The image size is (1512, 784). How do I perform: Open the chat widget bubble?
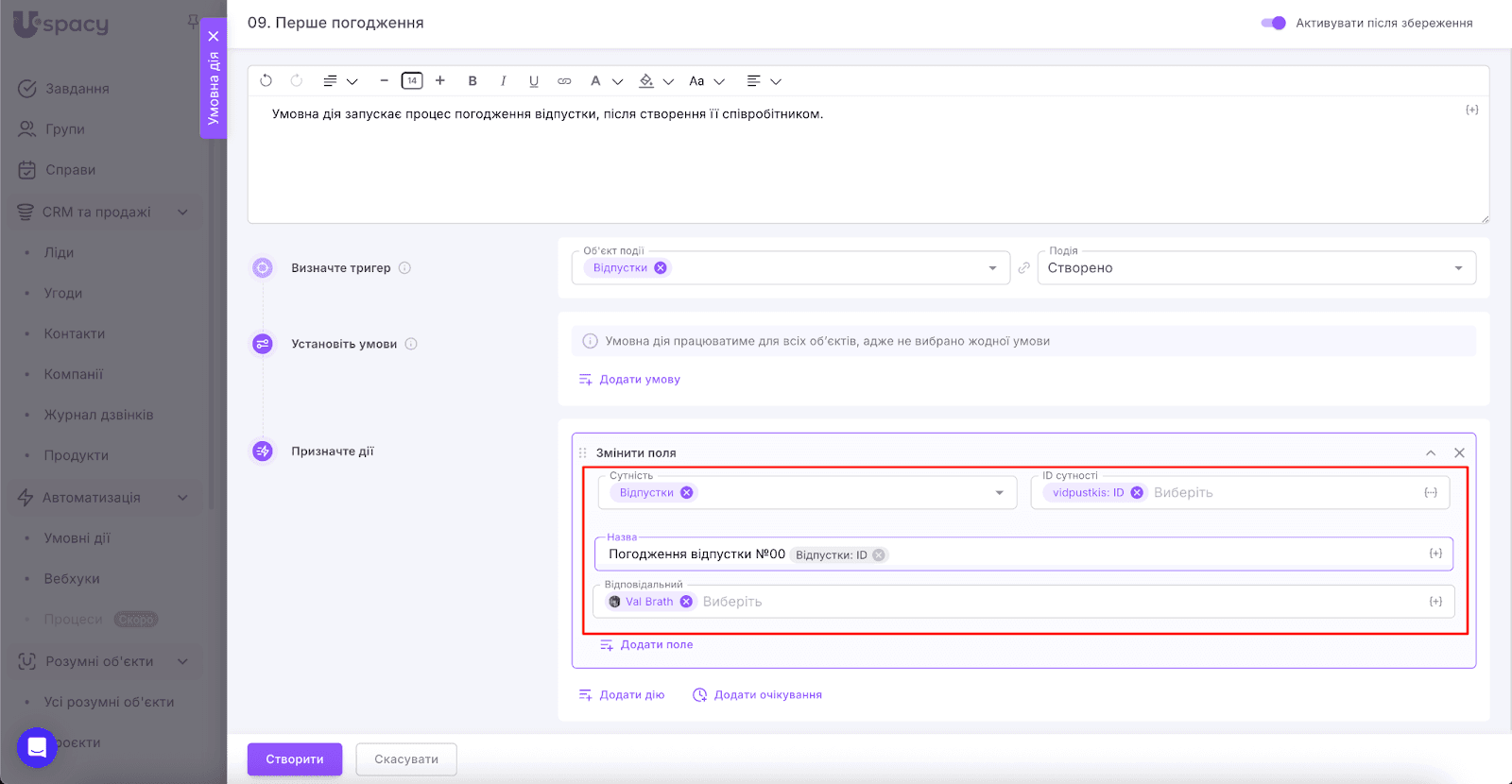(37, 748)
